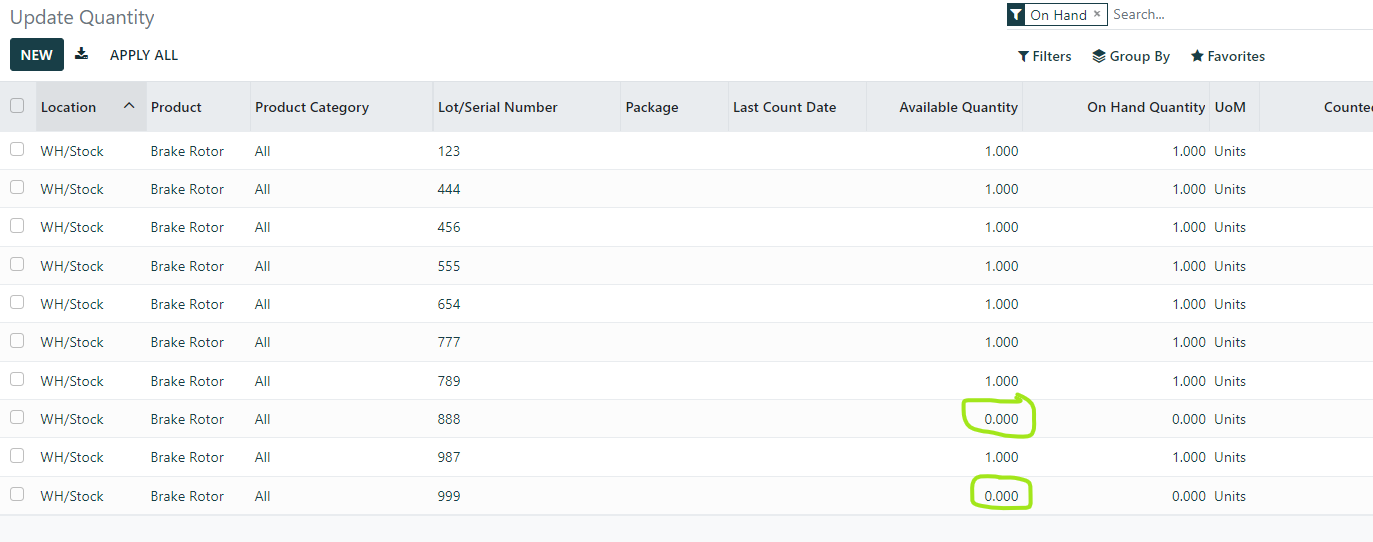Sort by Product Category column header

tap(312, 107)
